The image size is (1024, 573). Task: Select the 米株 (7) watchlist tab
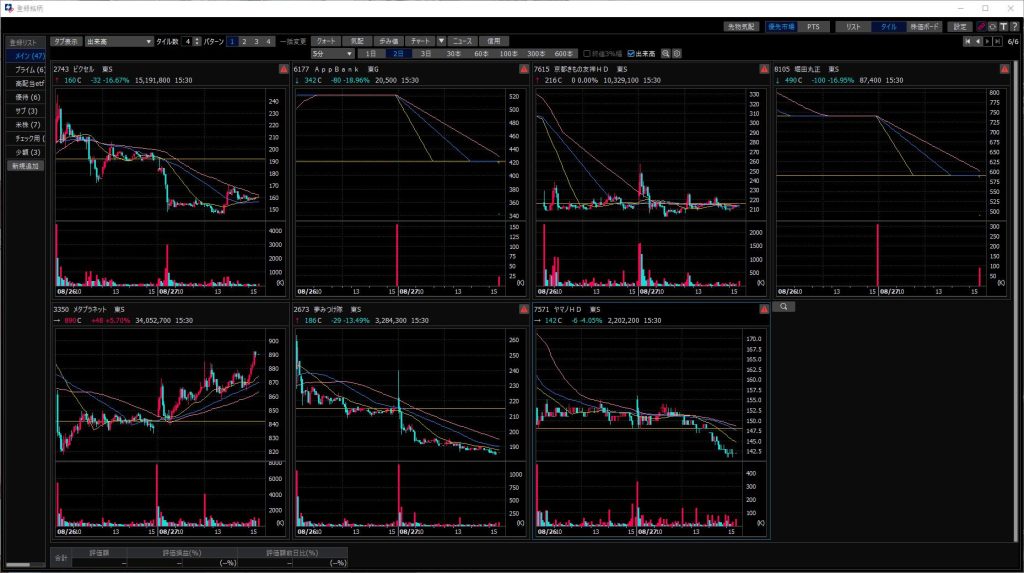[25, 124]
